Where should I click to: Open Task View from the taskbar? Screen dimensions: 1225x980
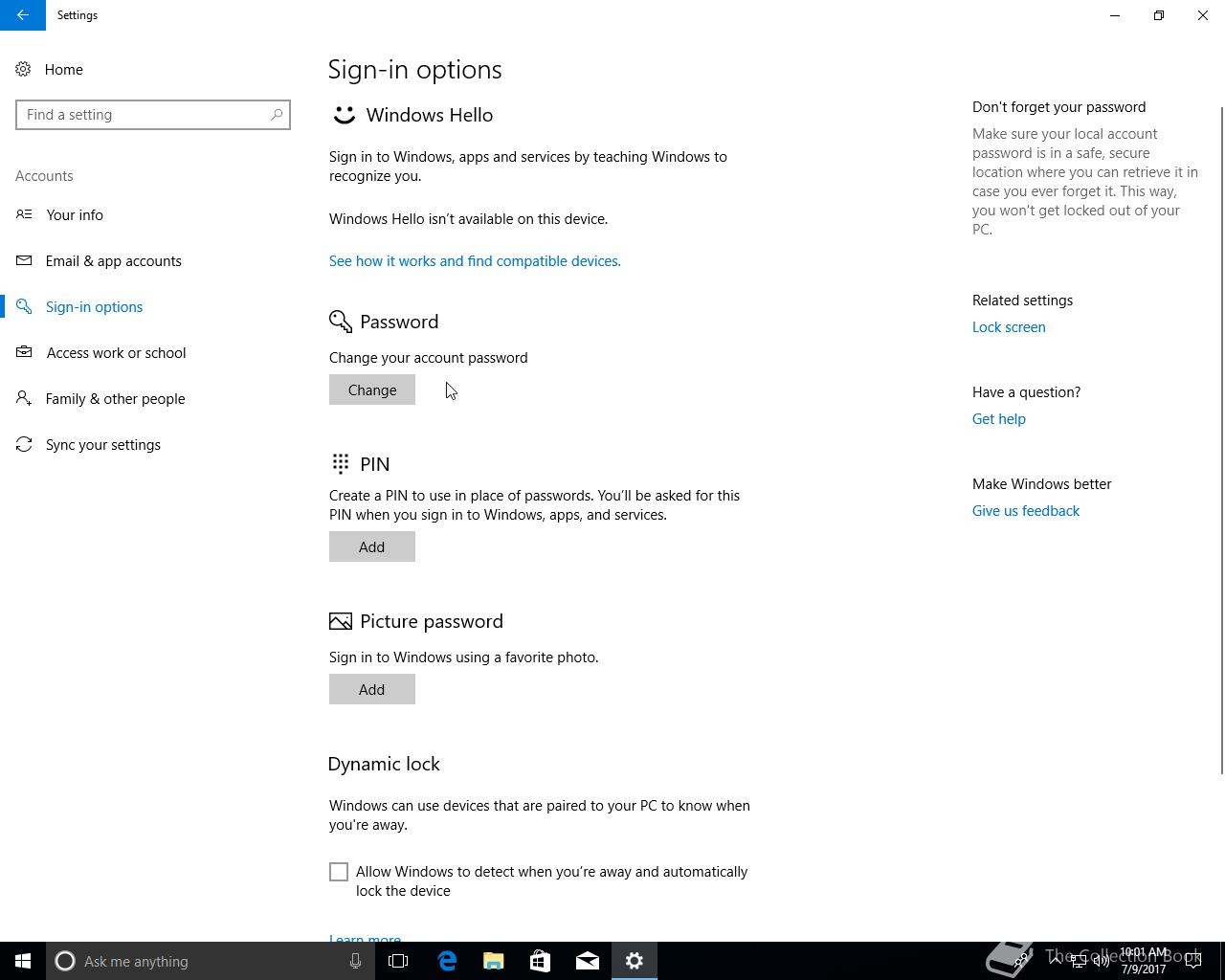coord(398,961)
